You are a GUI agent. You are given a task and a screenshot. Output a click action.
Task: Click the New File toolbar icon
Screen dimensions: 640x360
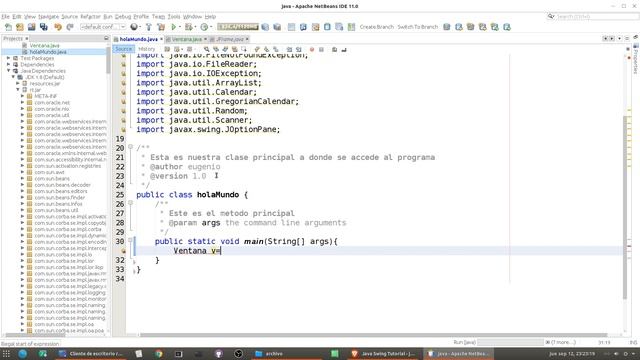coord(8,27)
